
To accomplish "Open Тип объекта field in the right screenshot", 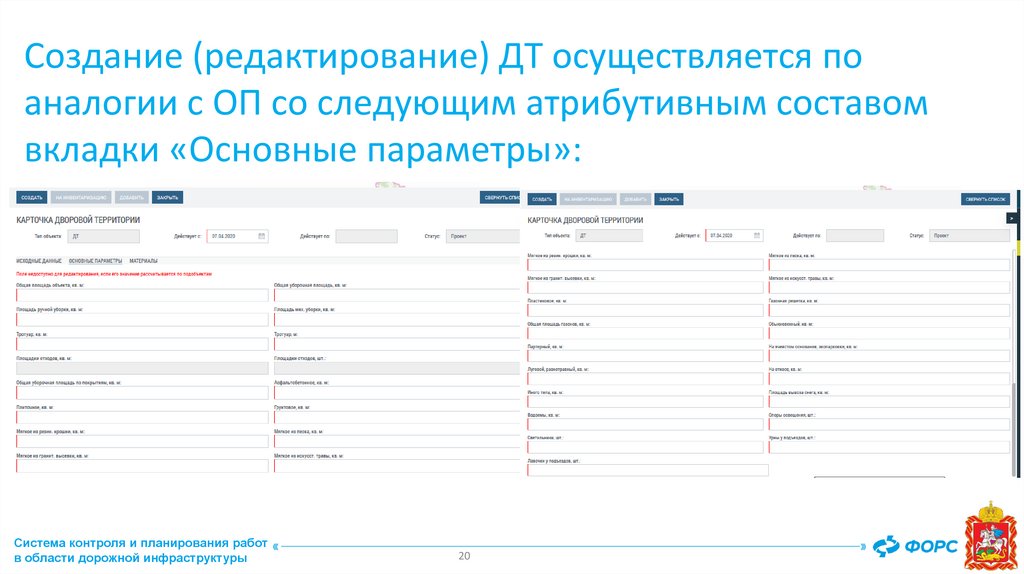I will pyautogui.click(x=610, y=235).
